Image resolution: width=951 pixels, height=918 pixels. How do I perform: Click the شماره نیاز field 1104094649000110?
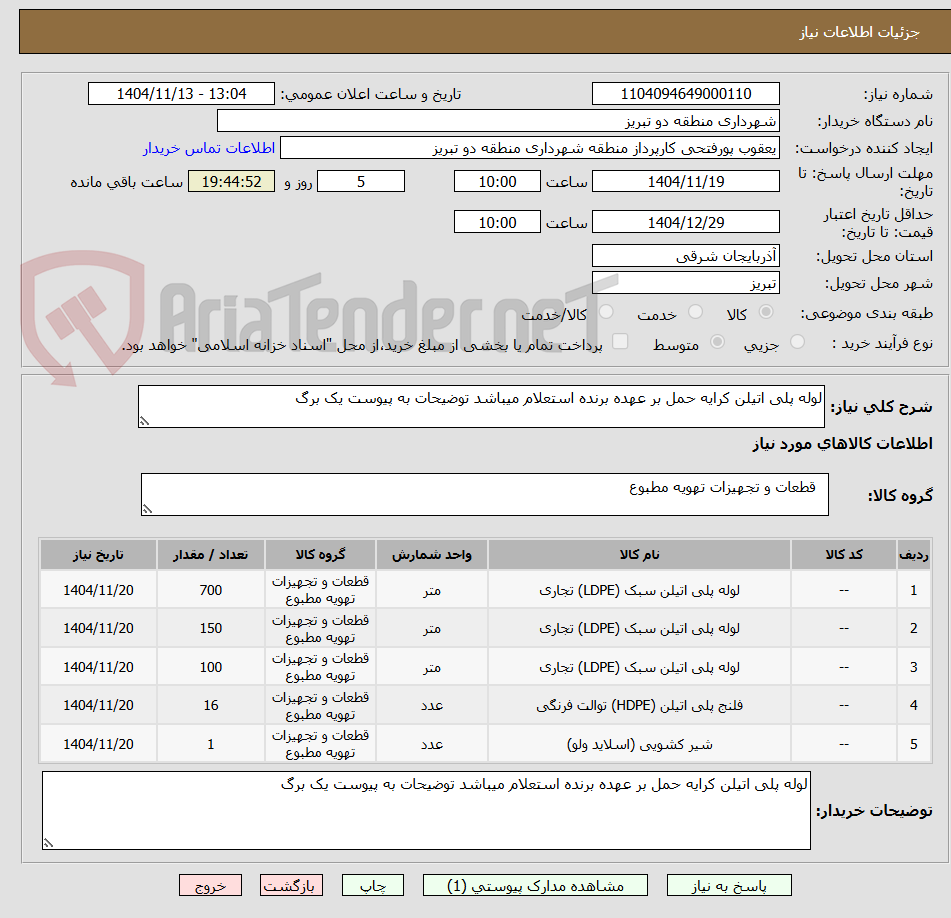tap(685, 94)
